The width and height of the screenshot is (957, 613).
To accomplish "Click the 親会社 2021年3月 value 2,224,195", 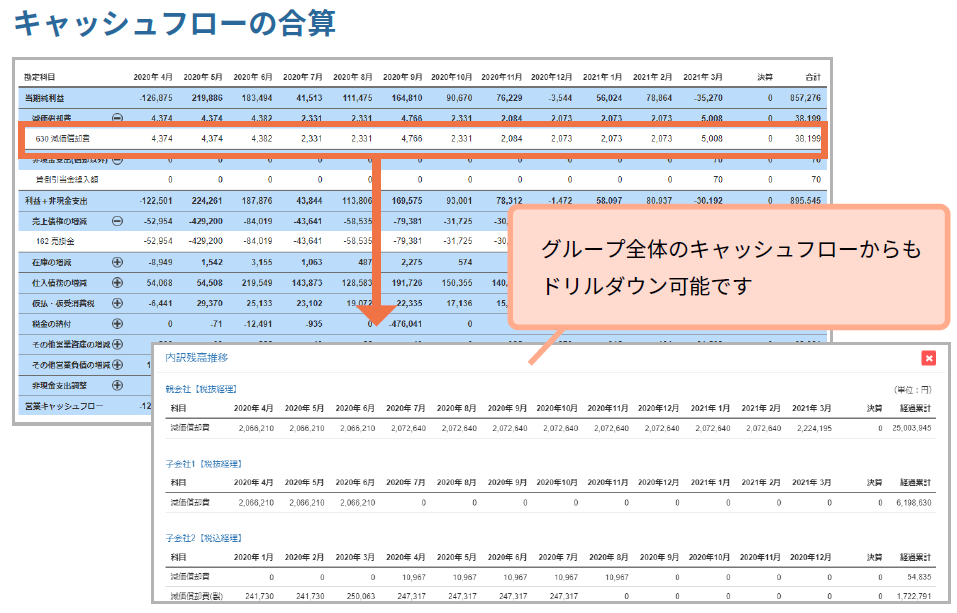I will point(814,428).
